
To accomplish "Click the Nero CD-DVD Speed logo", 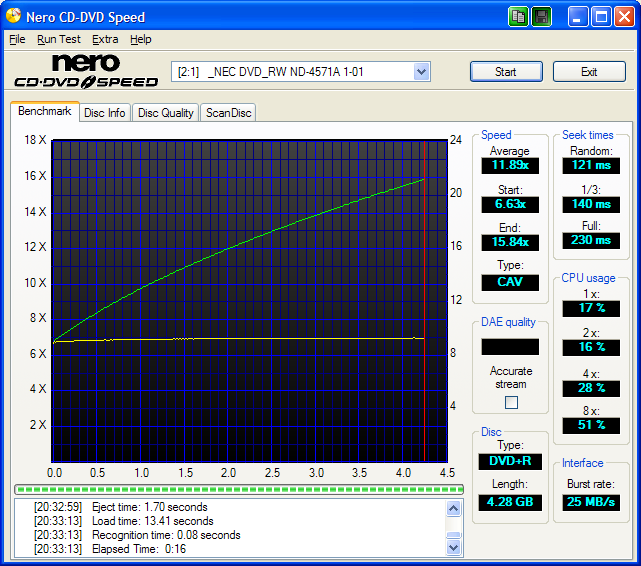I will [x=86, y=71].
